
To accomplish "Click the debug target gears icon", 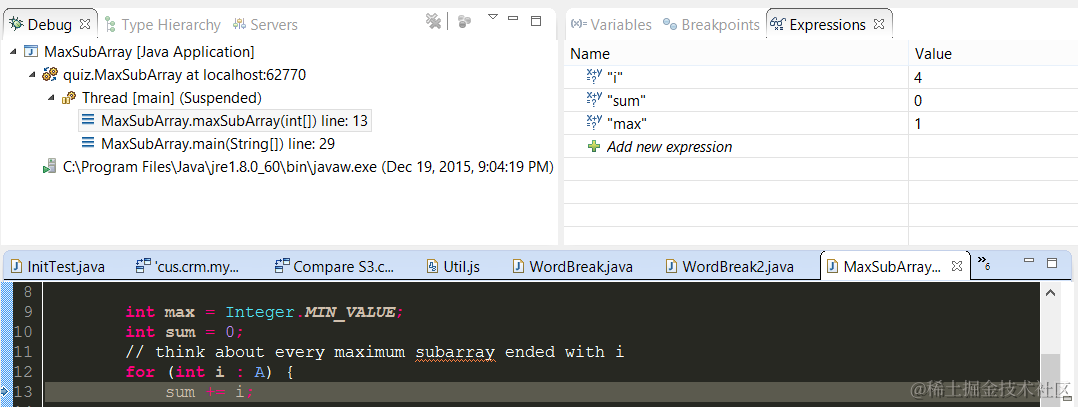I will click(50, 74).
